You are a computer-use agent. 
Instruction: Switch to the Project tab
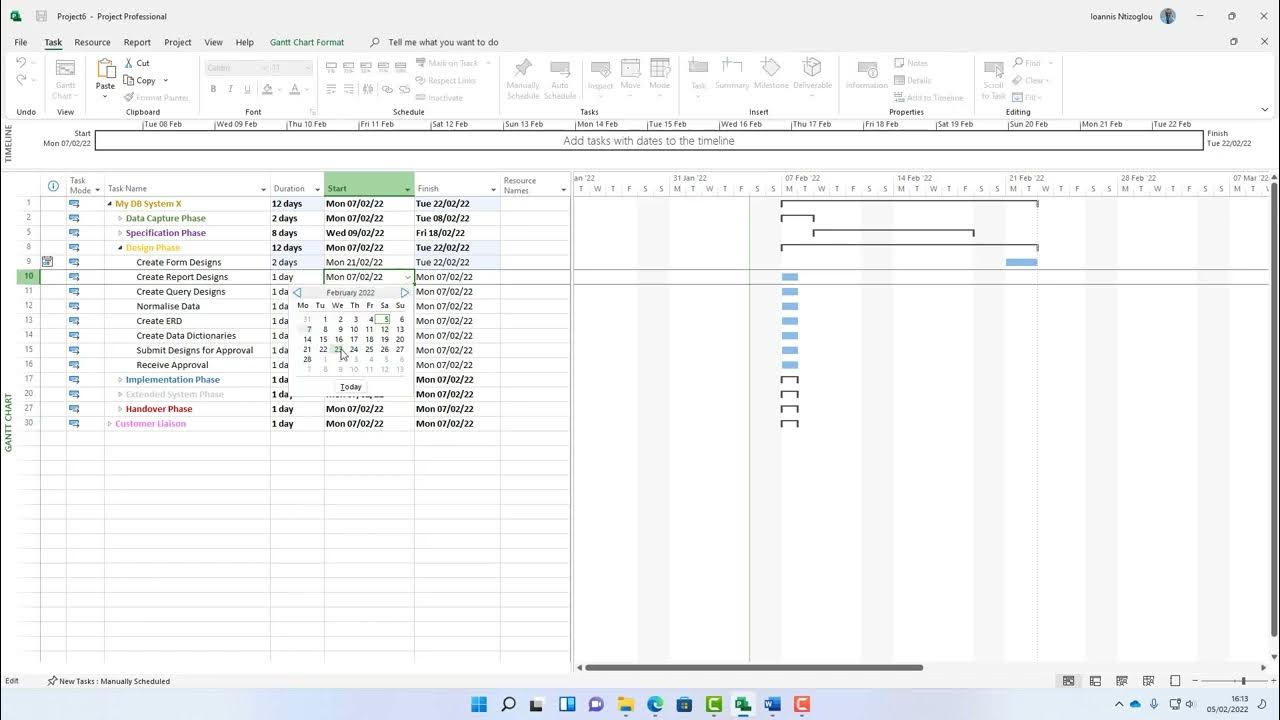tap(178, 42)
